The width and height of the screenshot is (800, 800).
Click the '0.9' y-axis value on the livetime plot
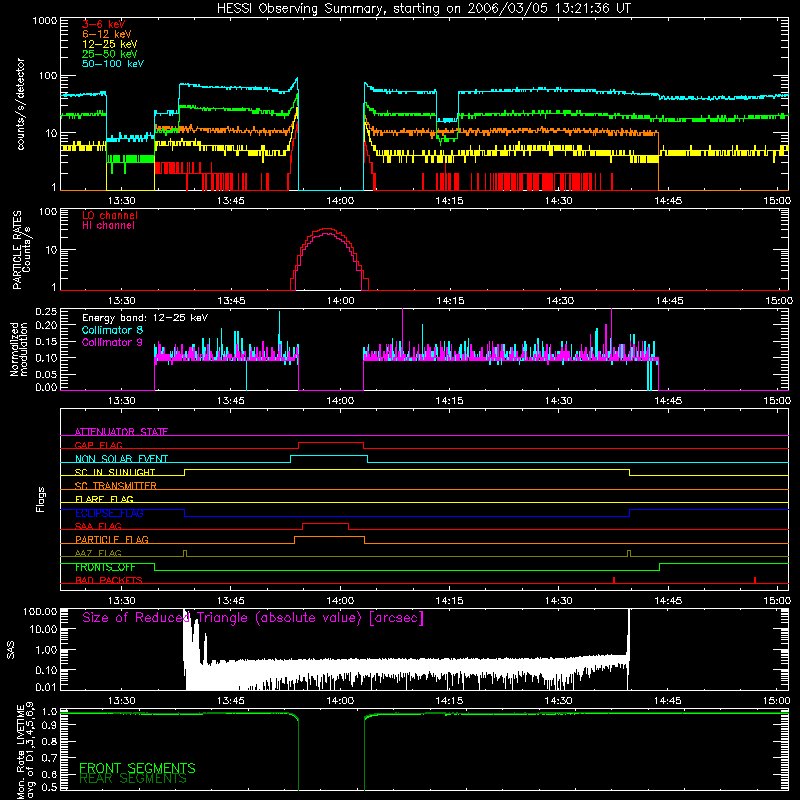coord(49,726)
